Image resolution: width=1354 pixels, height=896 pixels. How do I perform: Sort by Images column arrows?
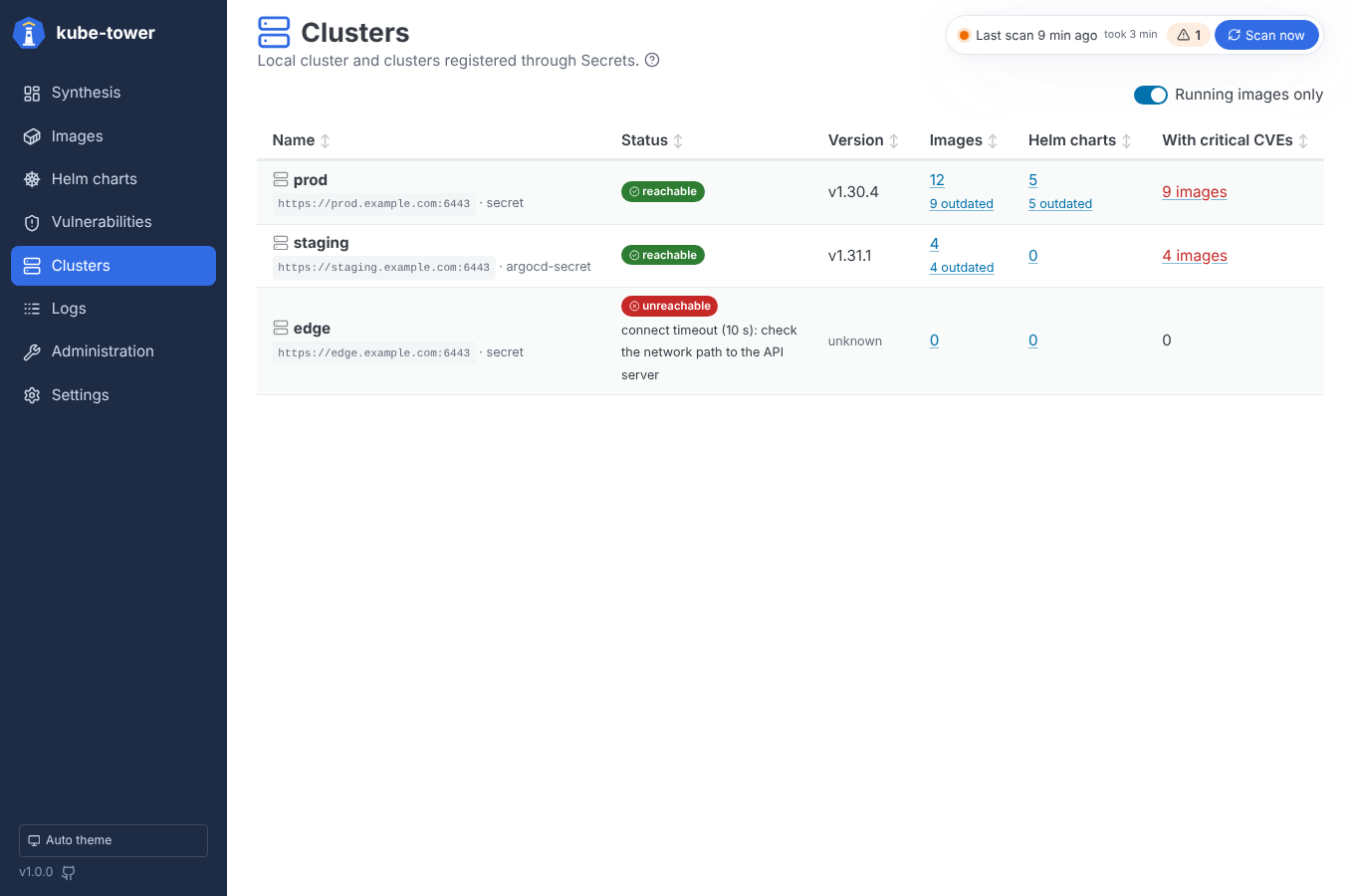[x=993, y=140]
